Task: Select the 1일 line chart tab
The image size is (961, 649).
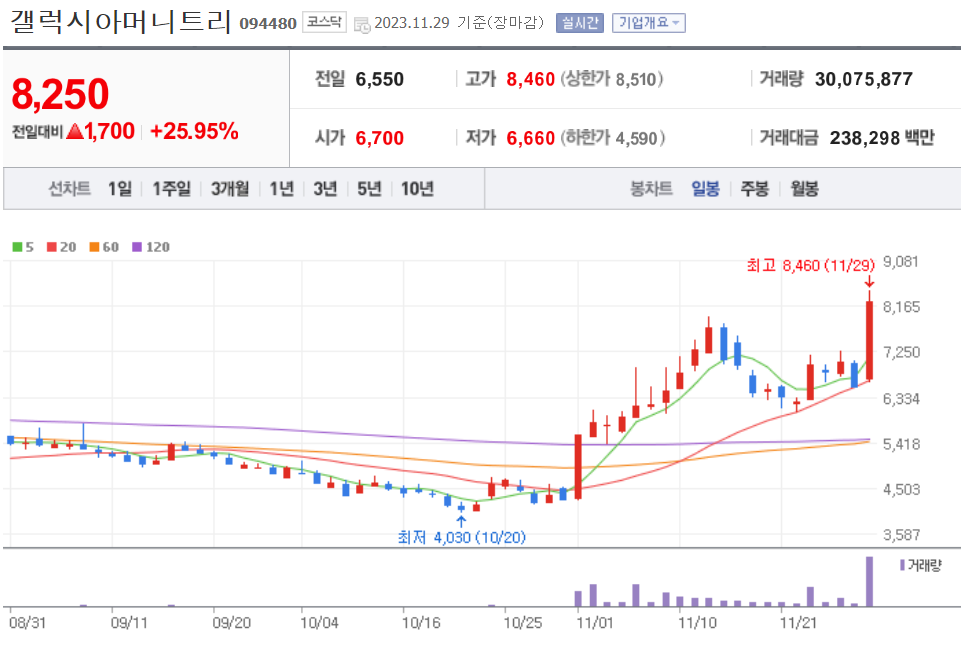Action: coord(120,189)
